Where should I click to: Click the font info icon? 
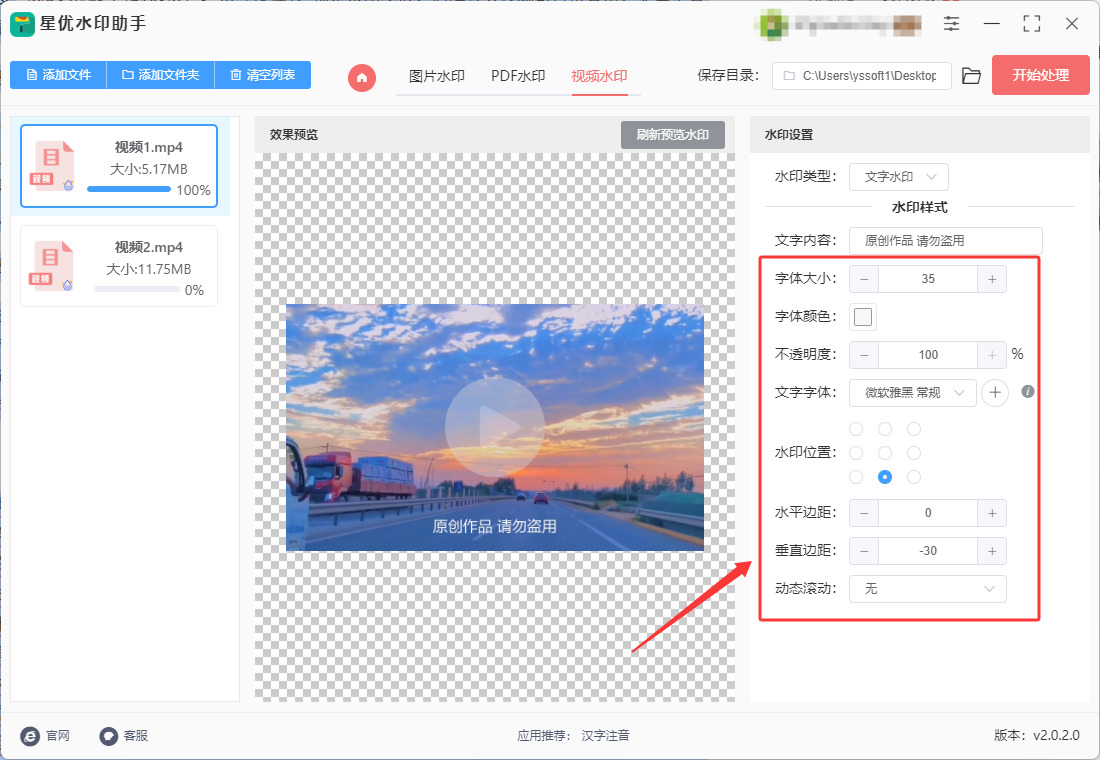pyautogui.click(x=1028, y=392)
